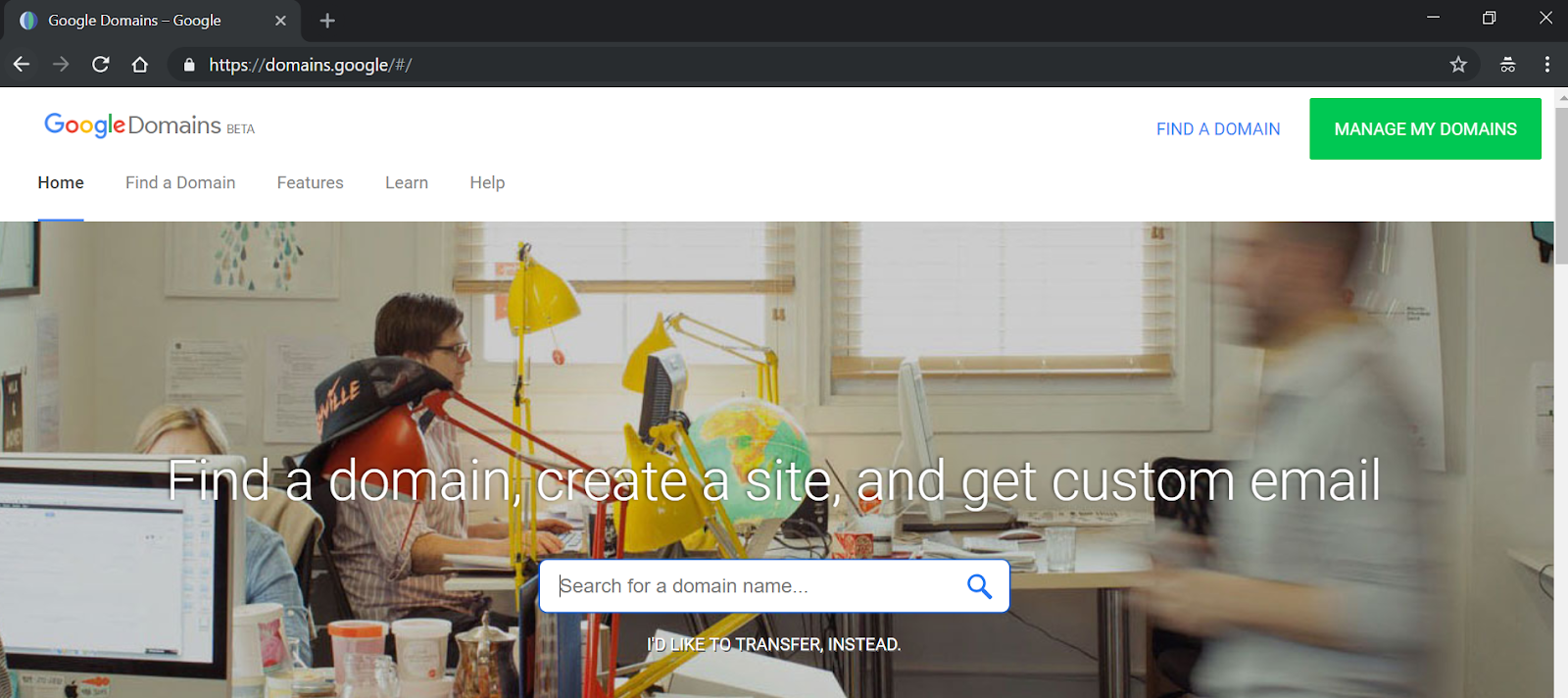1568x698 pixels.
Task: Go to browser home page icon
Action: tap(140, 65)
